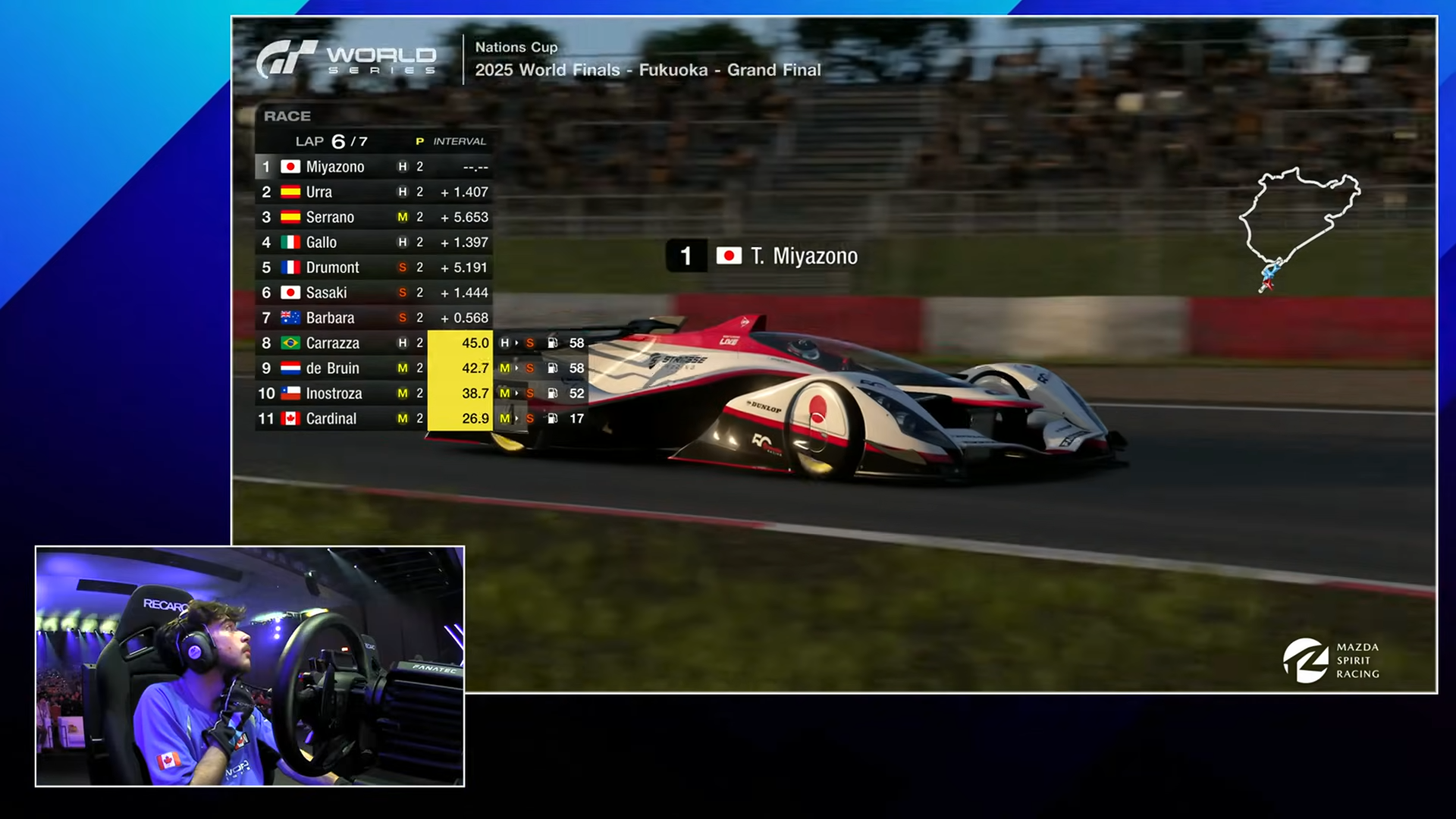
Task: Click the driver webcam thumbnail
Action: tap(249, 666)
